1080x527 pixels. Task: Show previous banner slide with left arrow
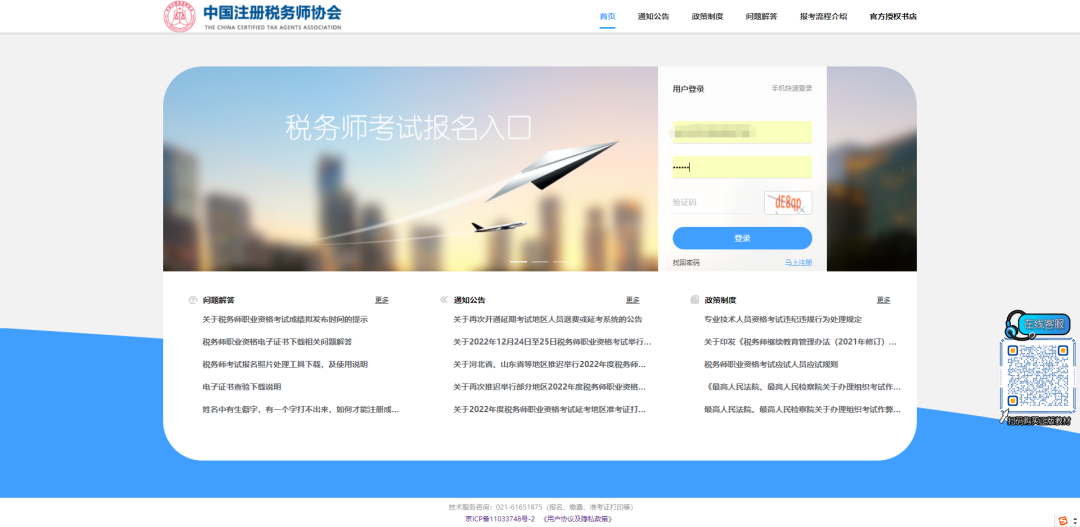click(176, 169)
